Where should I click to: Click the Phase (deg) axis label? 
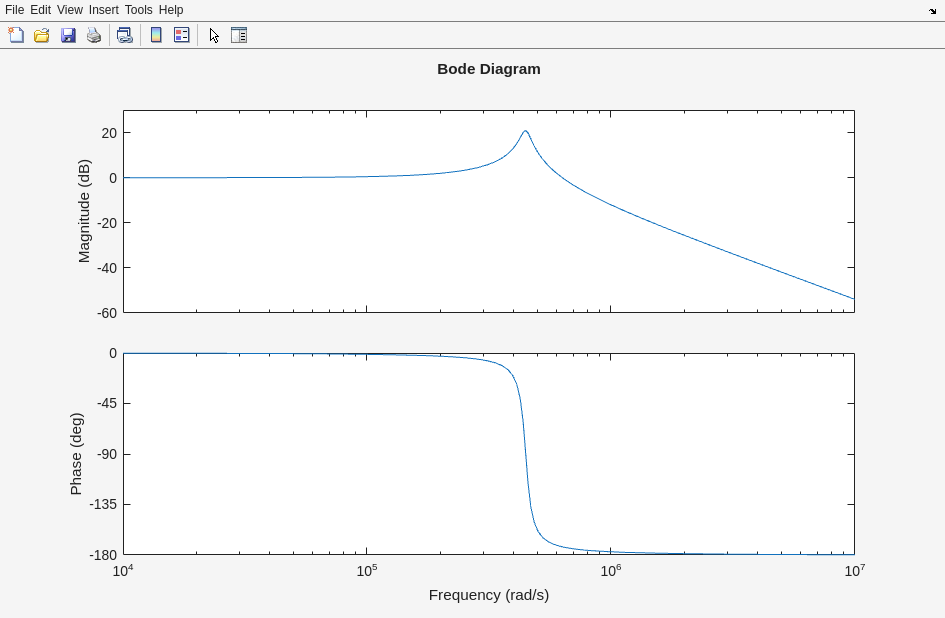[76, 454]
